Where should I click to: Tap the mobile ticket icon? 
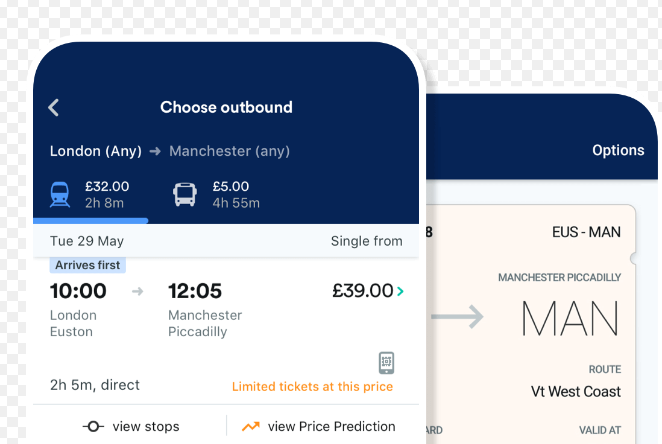point(386,362)
